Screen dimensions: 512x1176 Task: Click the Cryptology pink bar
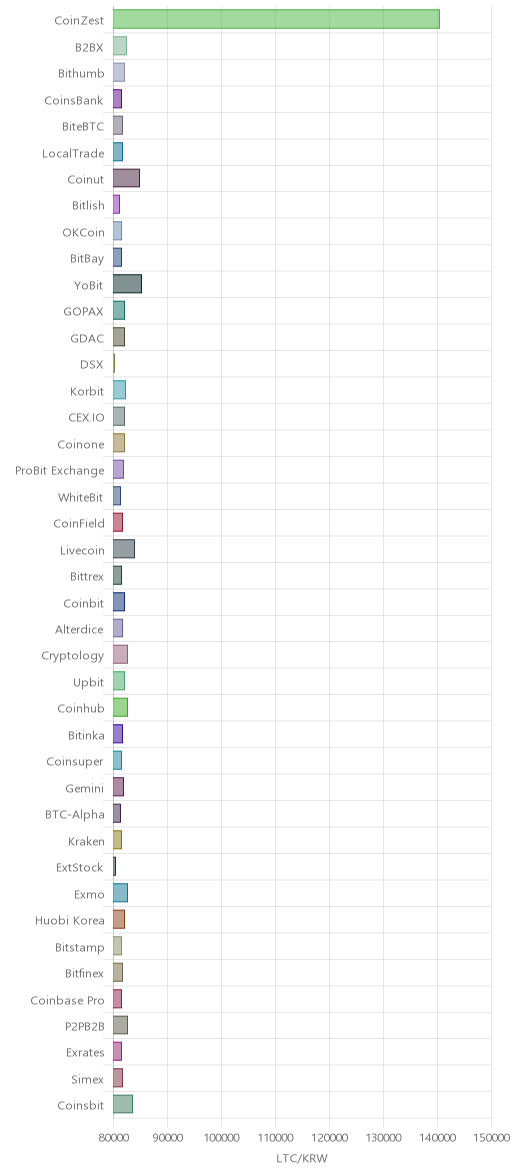[120, 655]
